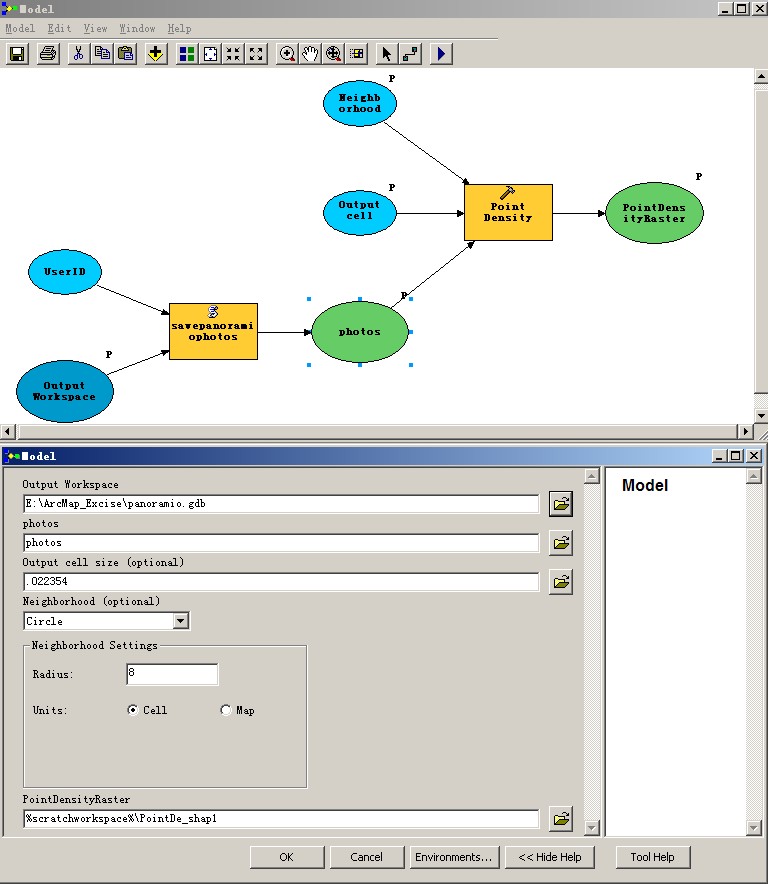768x884 pixels.
Task: Click the Navigate overview window icon
Action: click(x=356, y=54)
